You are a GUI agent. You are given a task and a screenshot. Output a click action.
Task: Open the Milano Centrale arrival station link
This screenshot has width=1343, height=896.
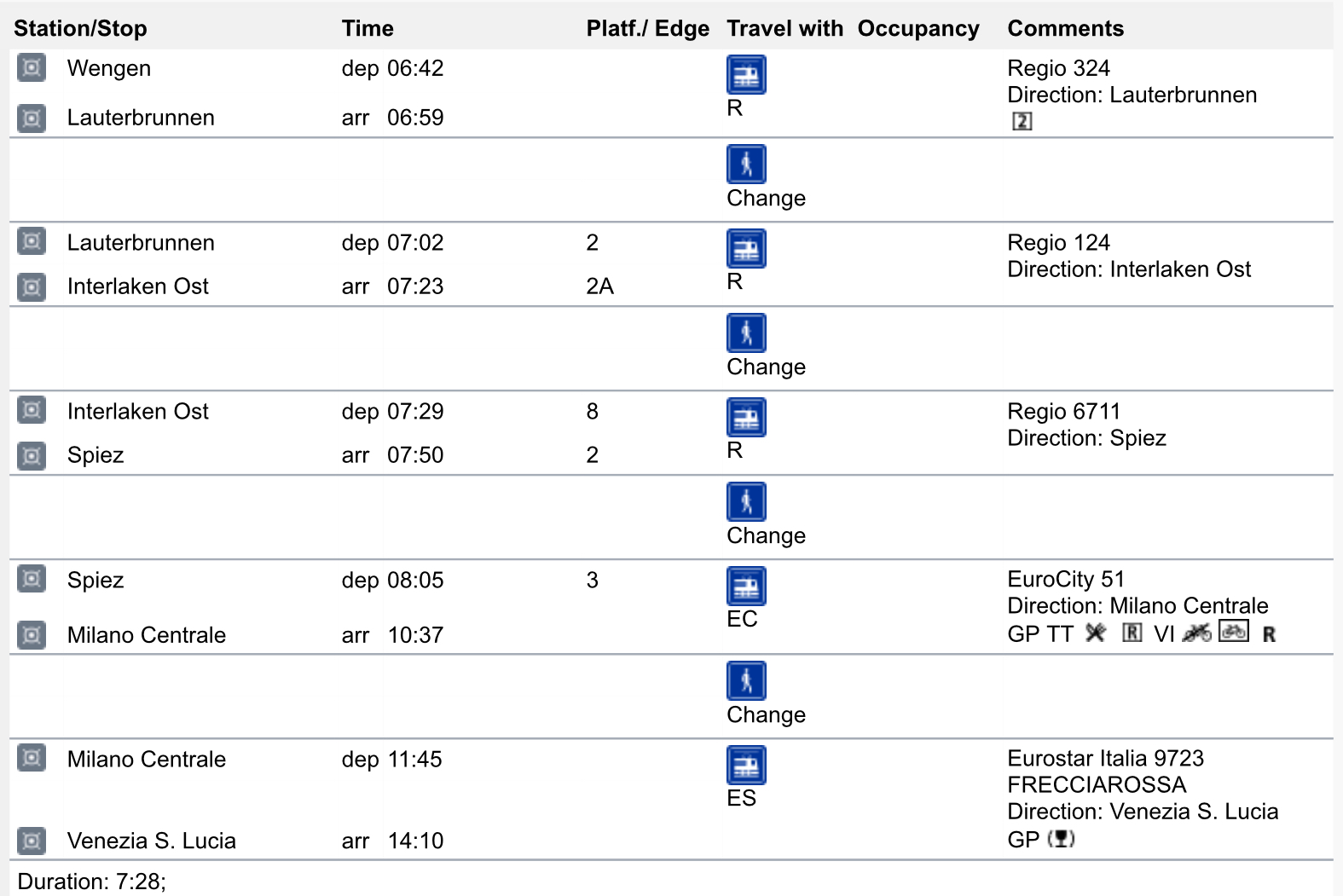coord(146,635)
